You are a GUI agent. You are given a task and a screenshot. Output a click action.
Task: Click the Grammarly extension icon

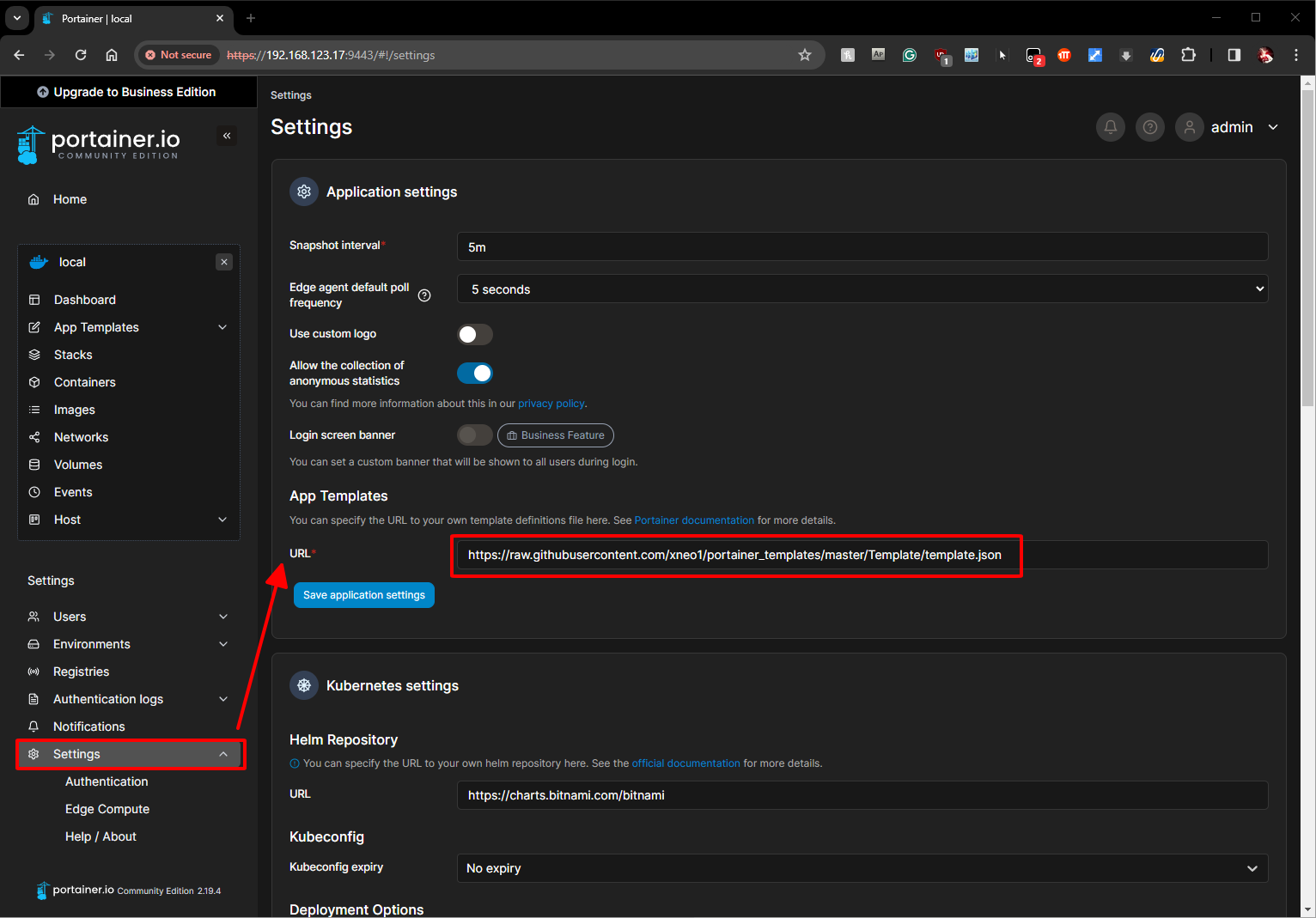click(x=910, y=55)
